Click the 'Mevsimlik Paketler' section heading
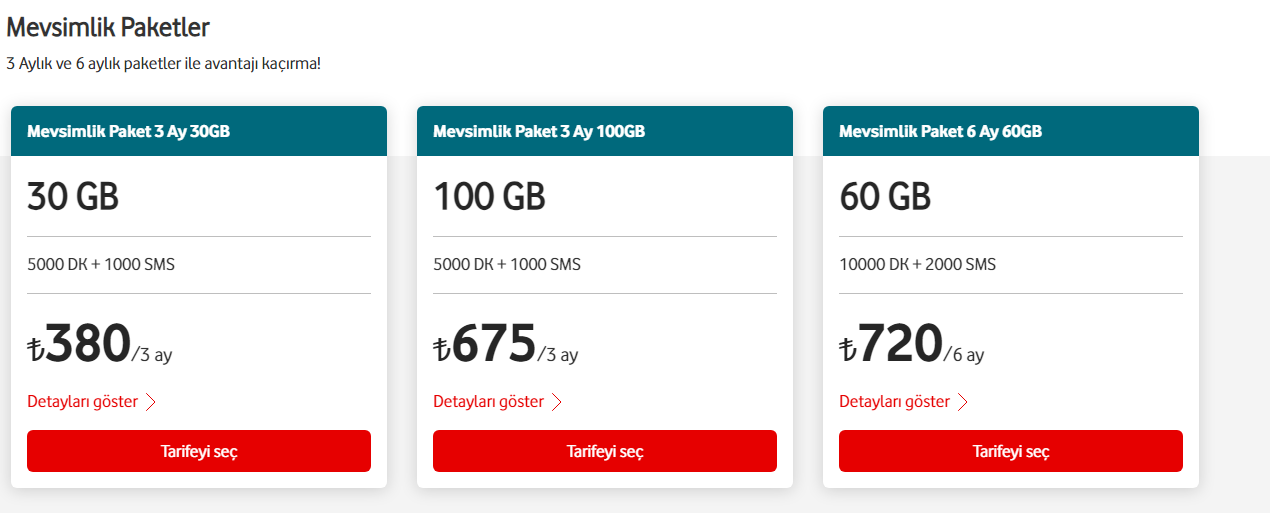Image resolution: width=1270 pixels, height=513 pixels. point(108,27)
